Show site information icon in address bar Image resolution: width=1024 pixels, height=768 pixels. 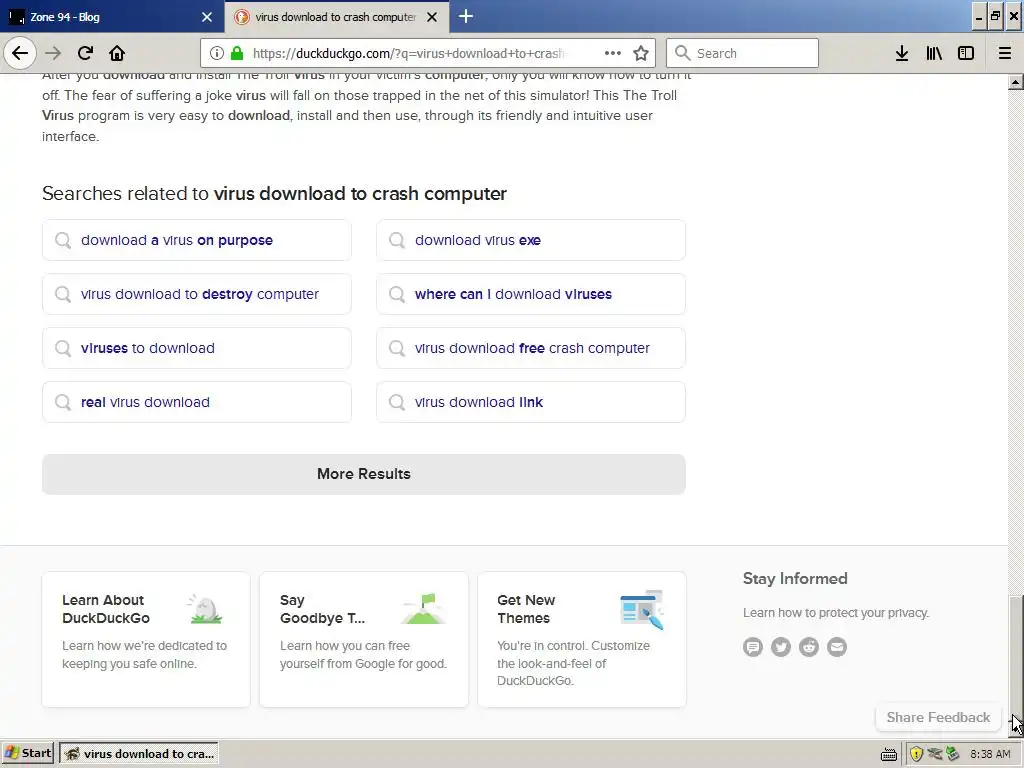(217, 53)
